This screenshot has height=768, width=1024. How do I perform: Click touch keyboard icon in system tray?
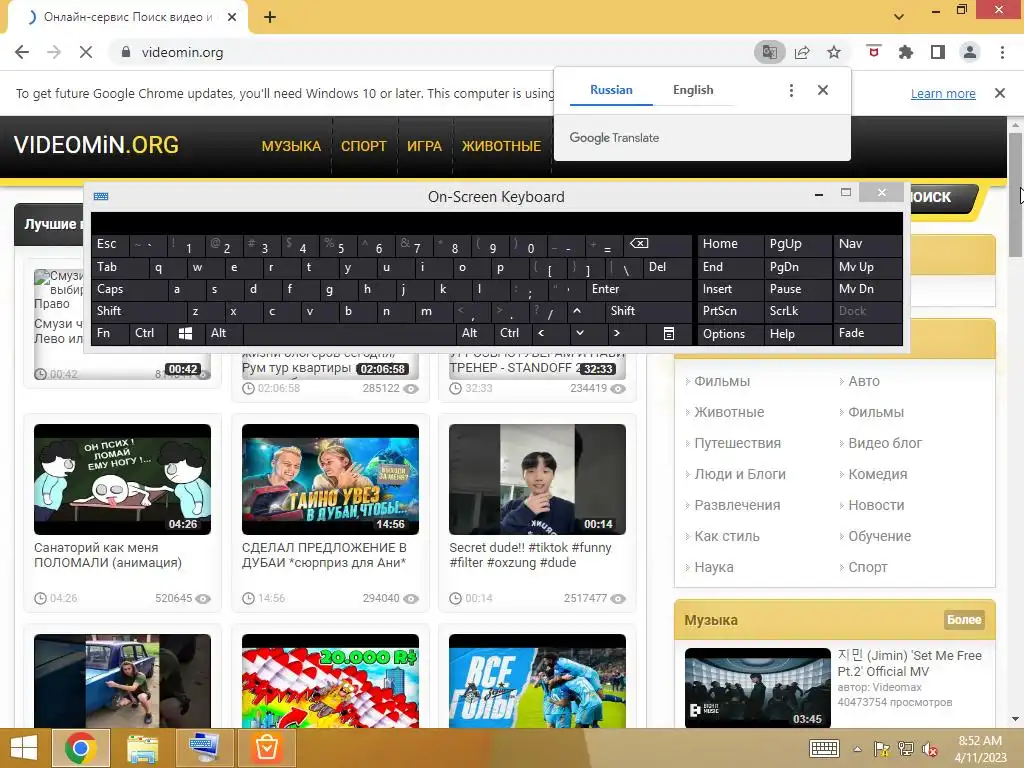(824, 748)
